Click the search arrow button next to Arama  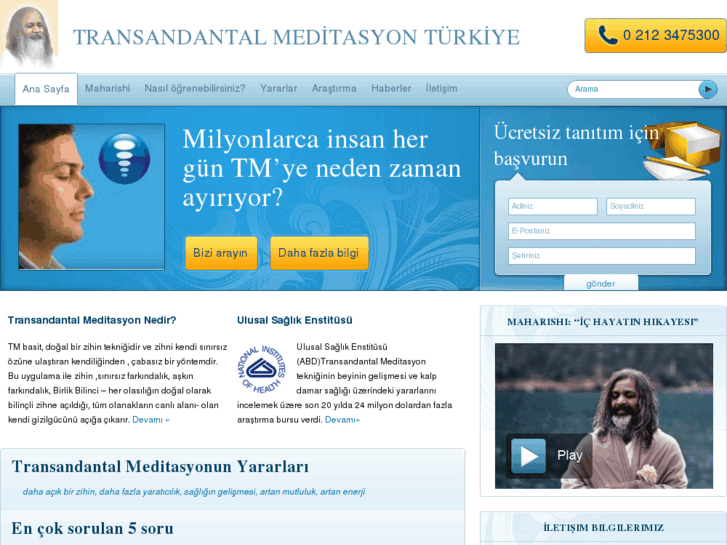coord(708,89)
